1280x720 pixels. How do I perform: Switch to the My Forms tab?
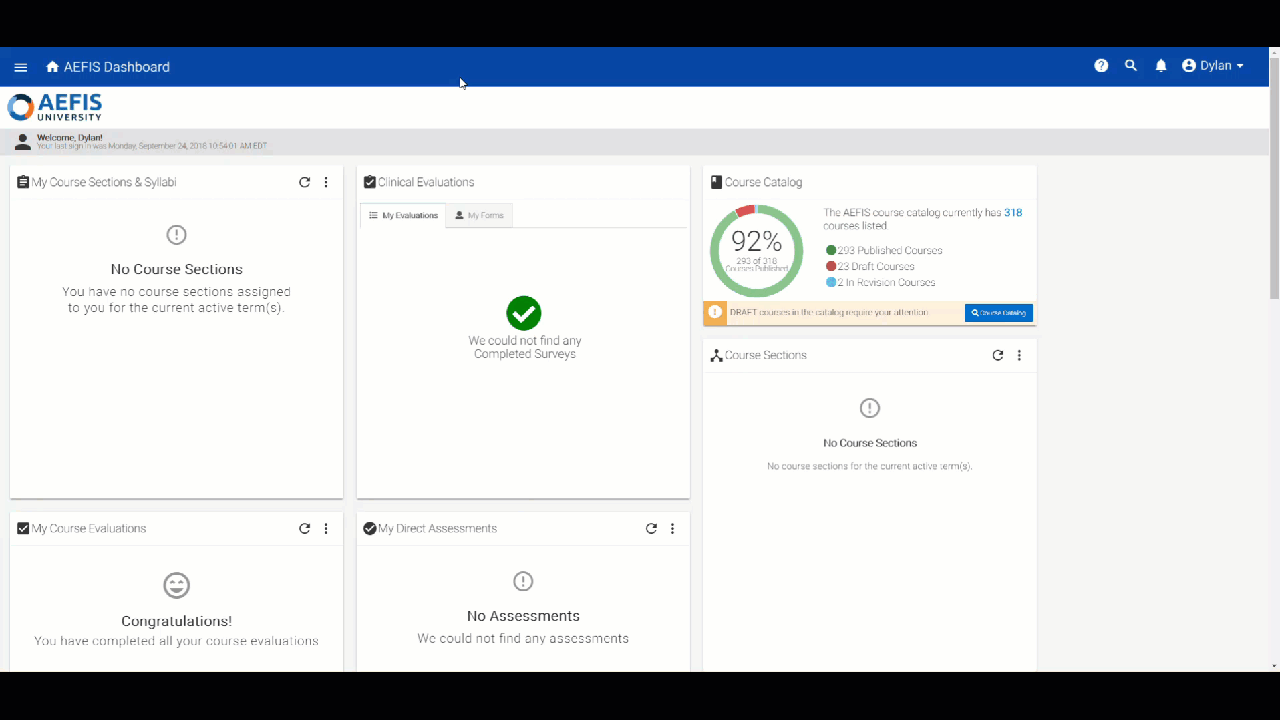point(479,215)
